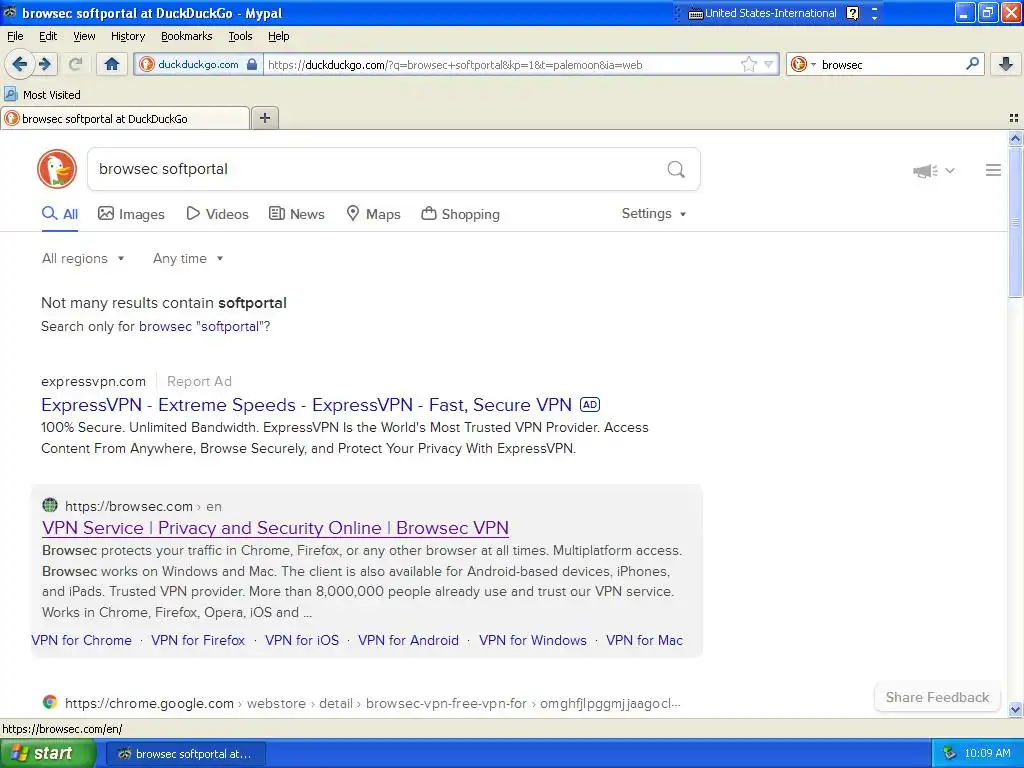Show all tabs grid icon

[1014, 118]
